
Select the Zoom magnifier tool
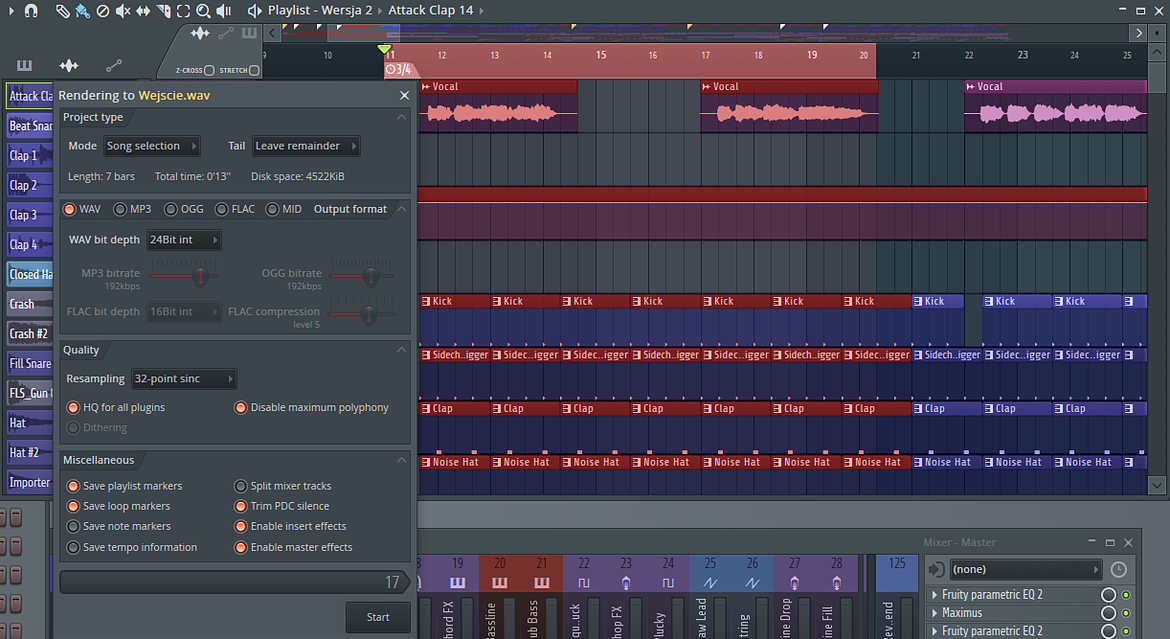[x=203, y=10]
